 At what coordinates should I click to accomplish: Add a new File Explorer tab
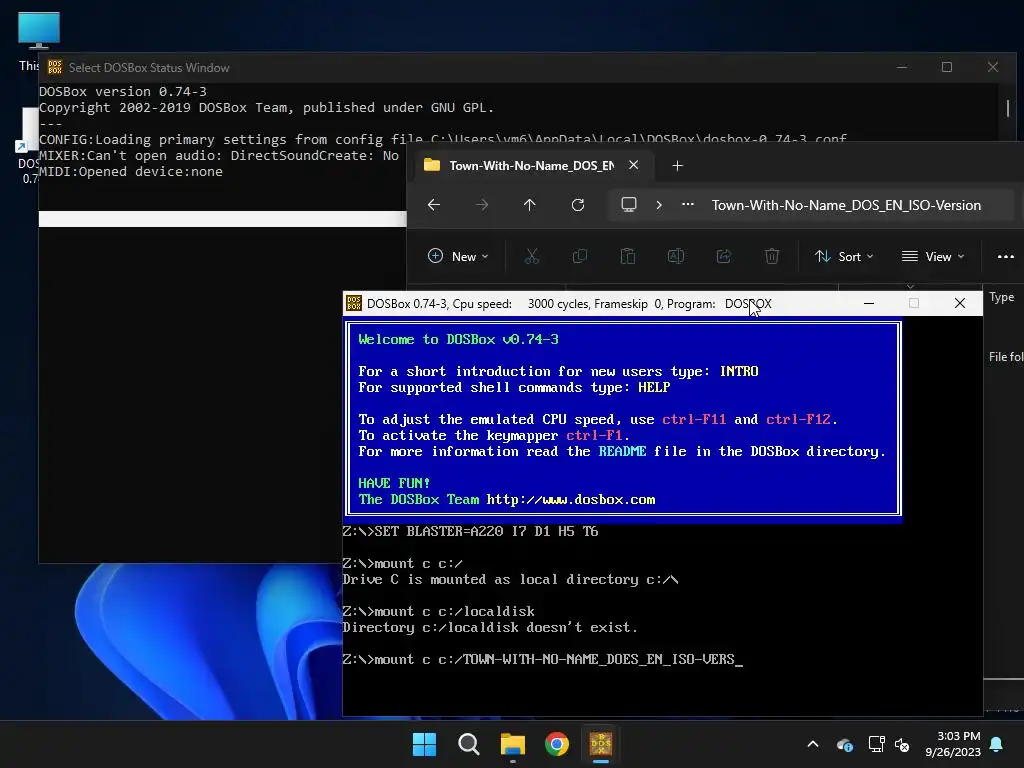[x=677, y=166]
